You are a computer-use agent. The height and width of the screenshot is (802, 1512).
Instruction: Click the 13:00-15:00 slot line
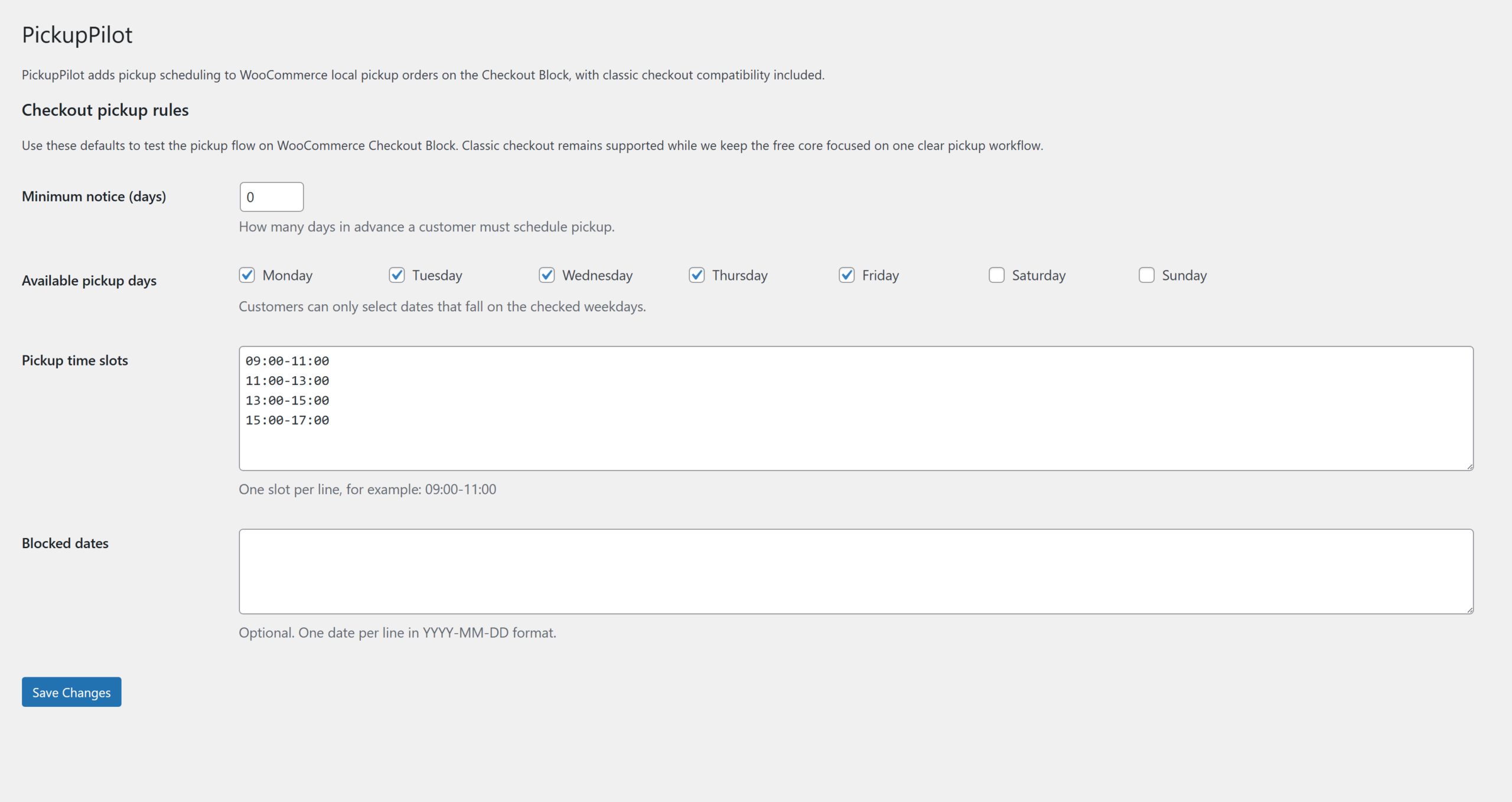coord(288,400)
